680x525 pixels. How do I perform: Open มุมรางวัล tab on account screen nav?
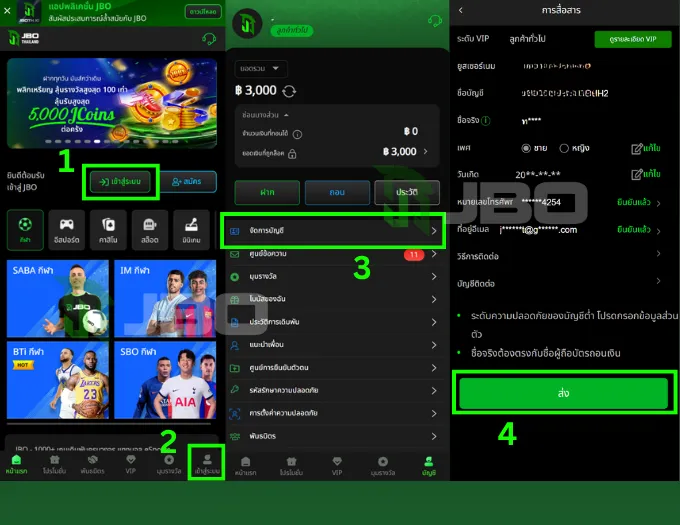[383, 466]
